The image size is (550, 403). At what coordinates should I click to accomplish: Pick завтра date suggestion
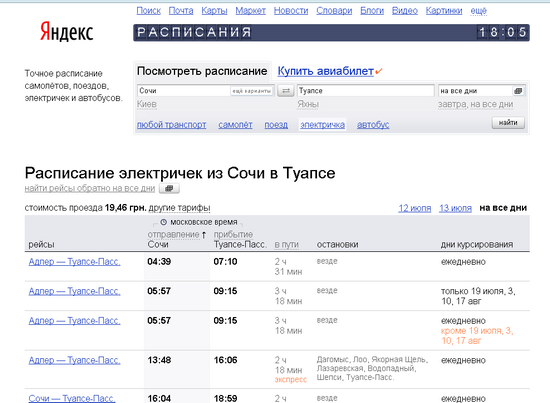(452, 104)
